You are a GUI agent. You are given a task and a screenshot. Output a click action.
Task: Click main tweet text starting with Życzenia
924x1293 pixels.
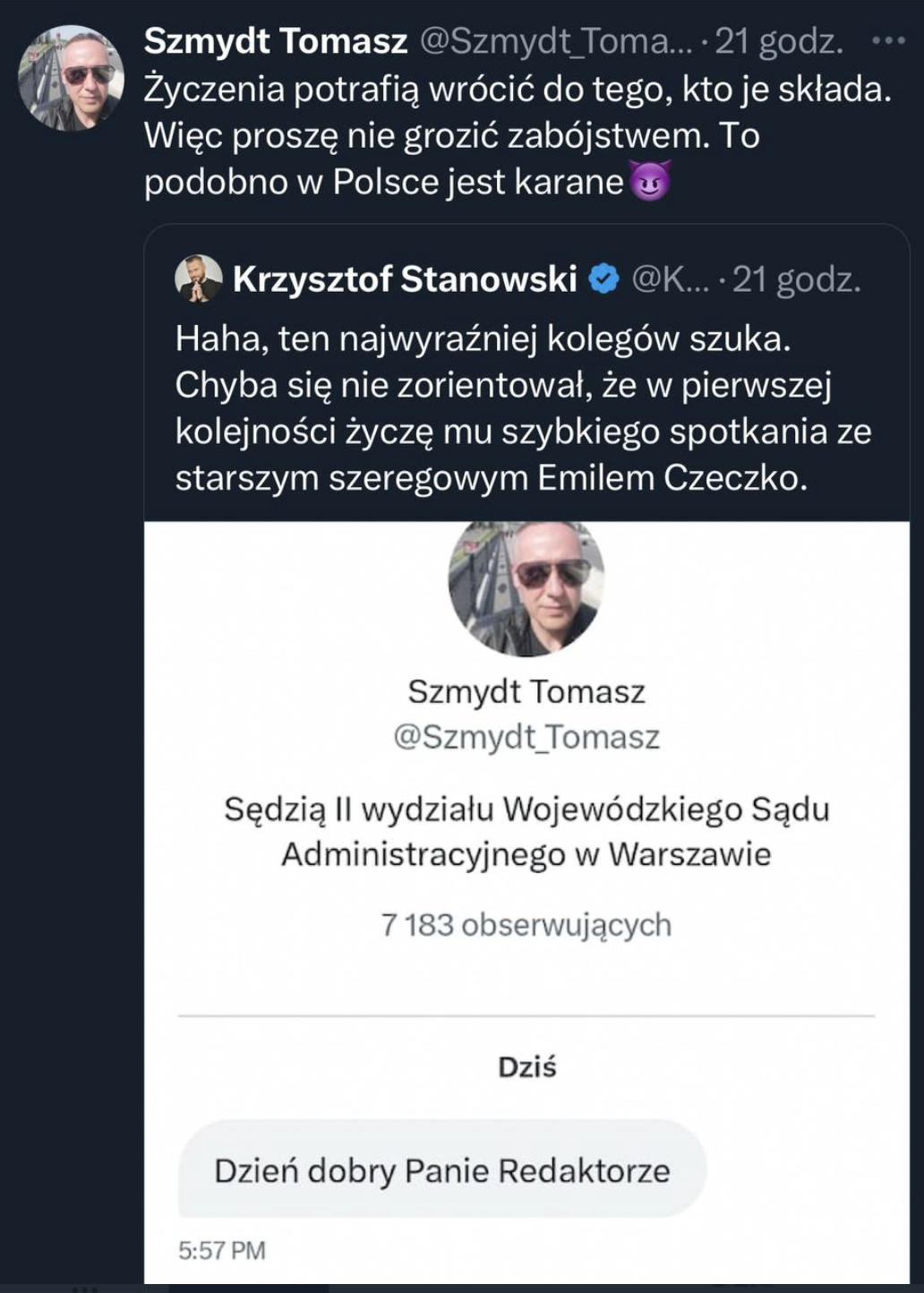(518, 135)
